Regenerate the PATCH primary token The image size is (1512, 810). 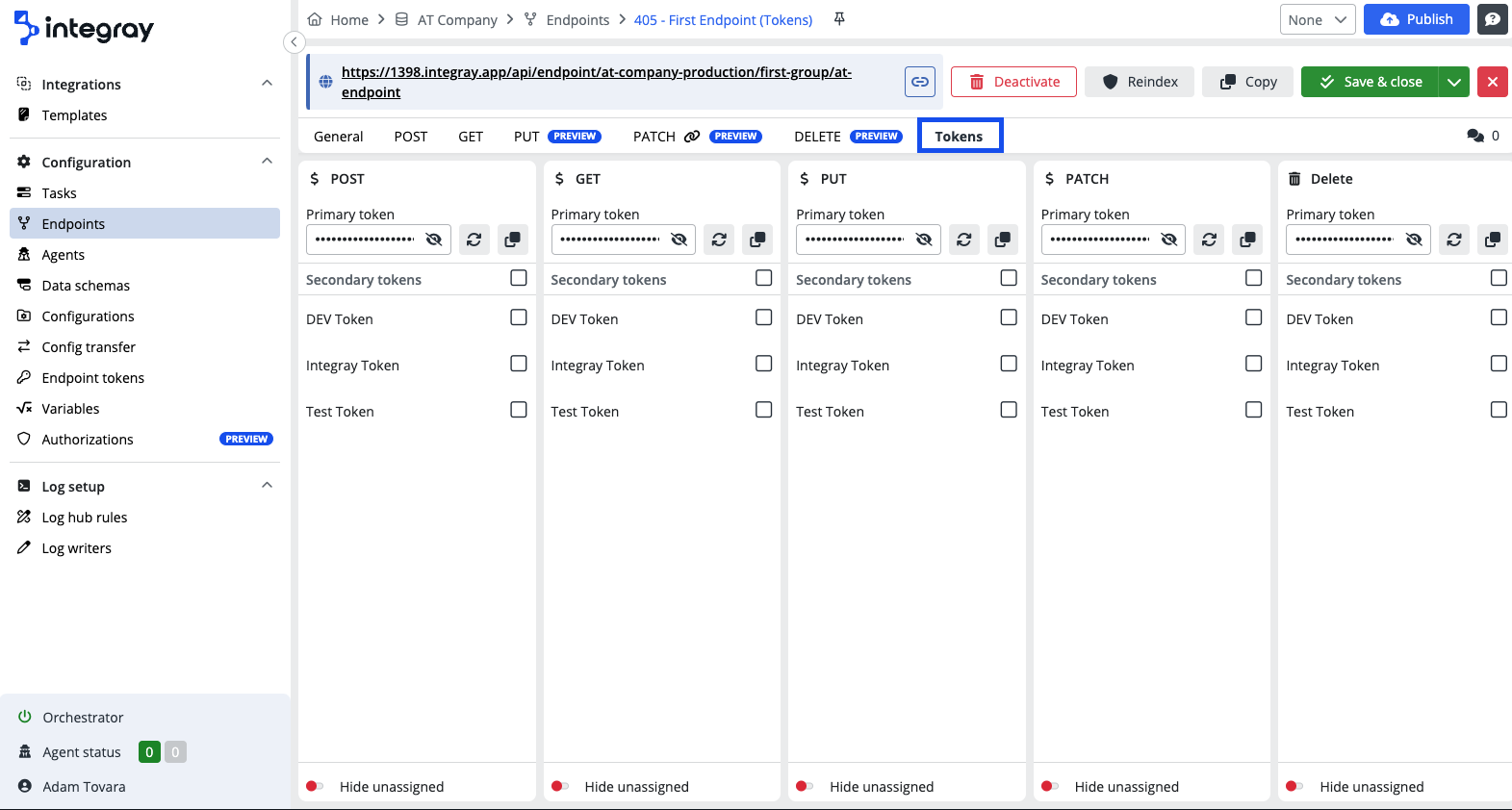pos(1209,240)
